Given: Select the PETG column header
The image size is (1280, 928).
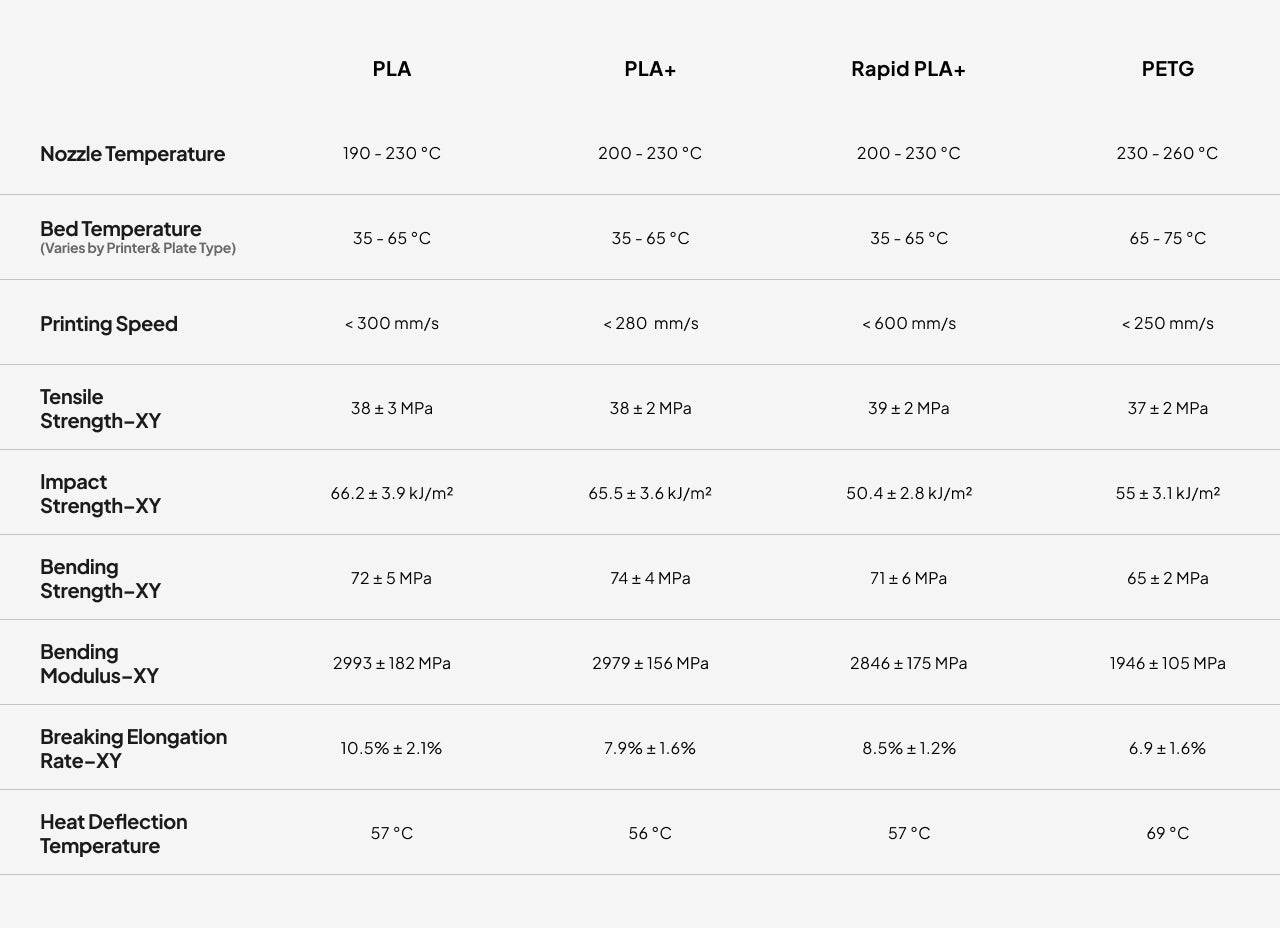Looking at the screenshot, I should pyautogui.click(x=1167, y=69).
